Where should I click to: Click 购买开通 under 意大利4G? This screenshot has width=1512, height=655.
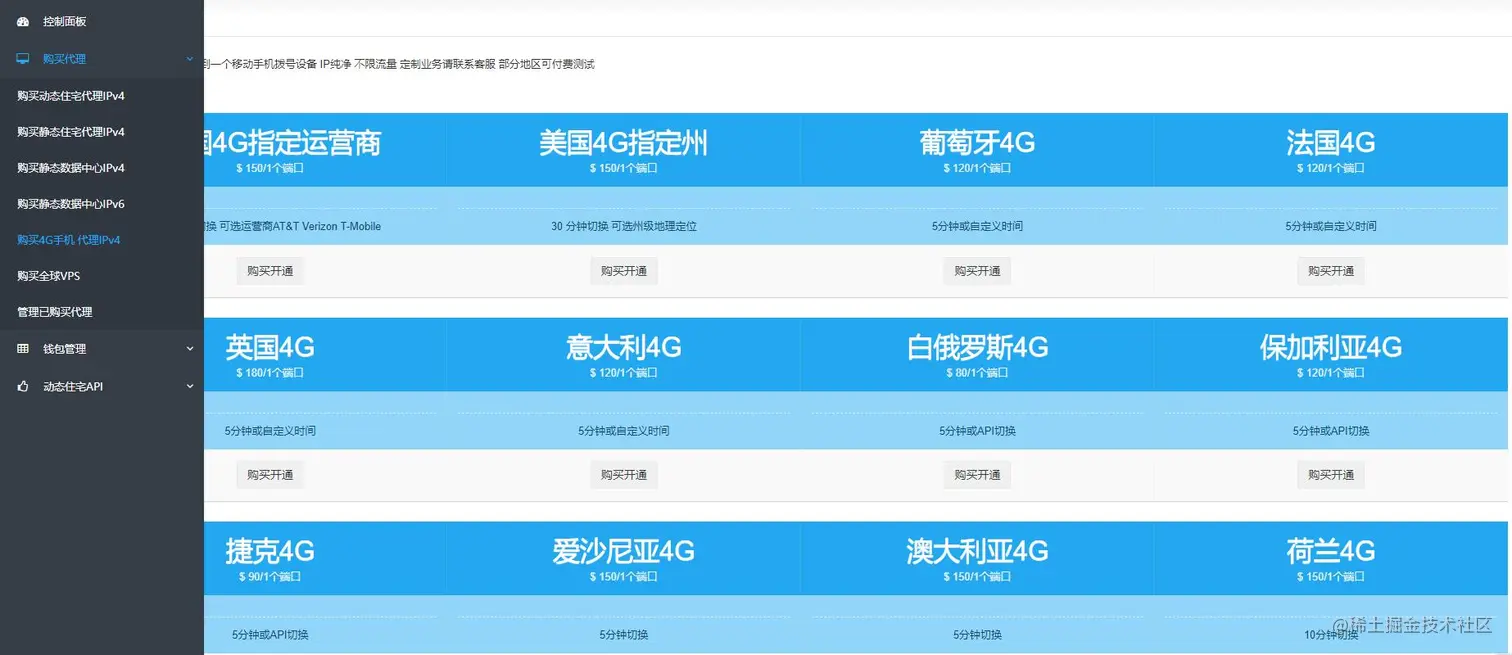click(624, 475)
